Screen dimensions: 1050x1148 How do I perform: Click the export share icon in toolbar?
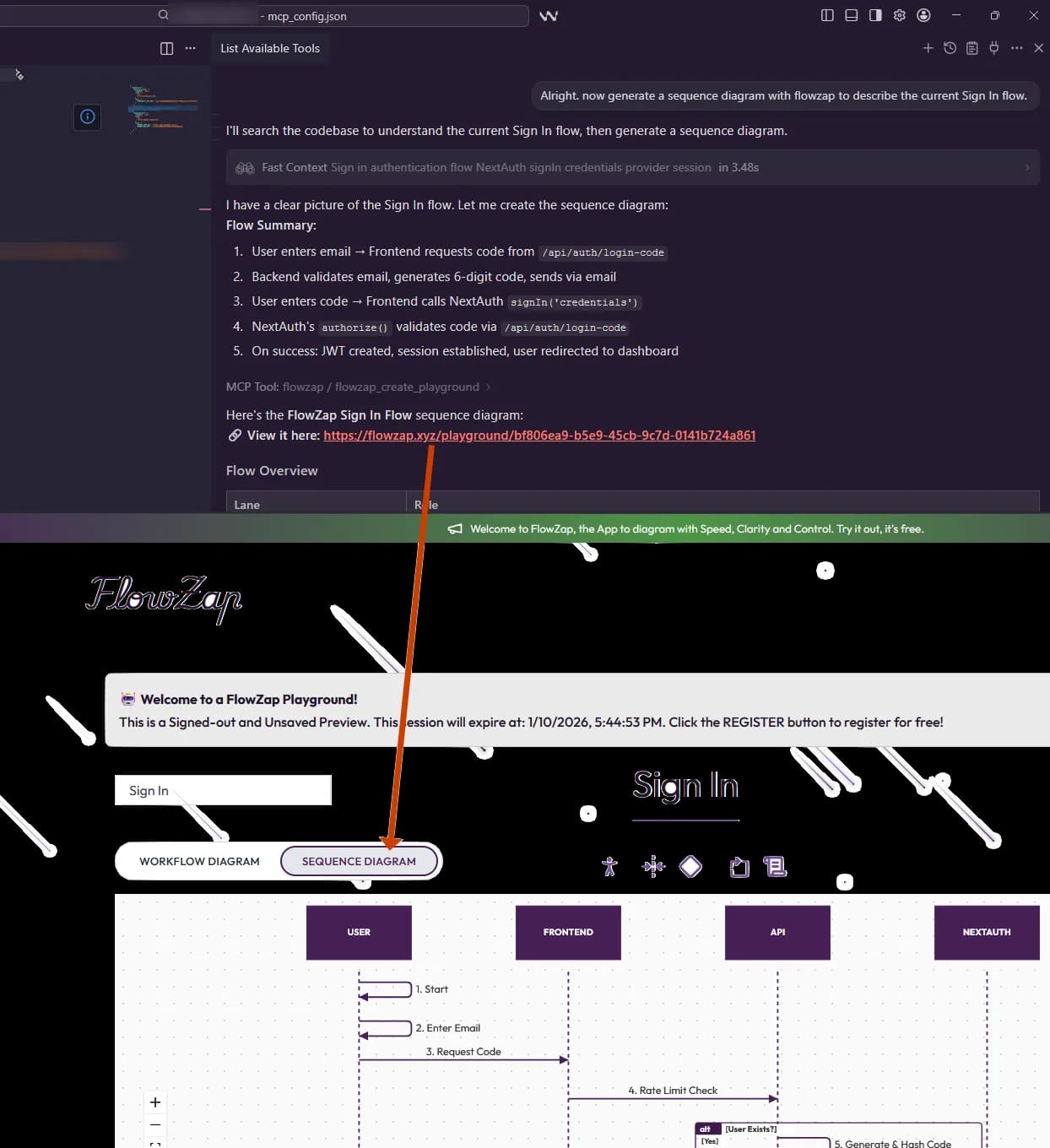(739, 867)
